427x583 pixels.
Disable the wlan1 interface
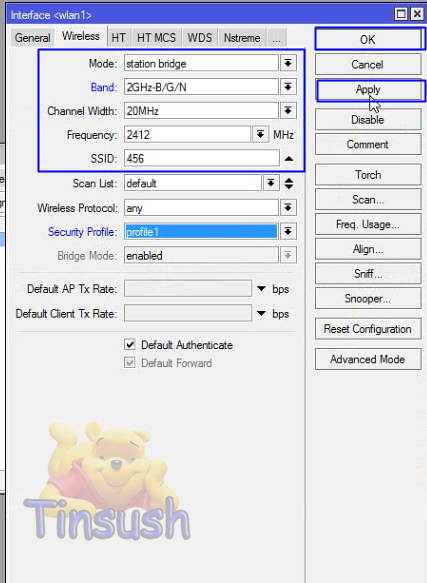point(368,119)
